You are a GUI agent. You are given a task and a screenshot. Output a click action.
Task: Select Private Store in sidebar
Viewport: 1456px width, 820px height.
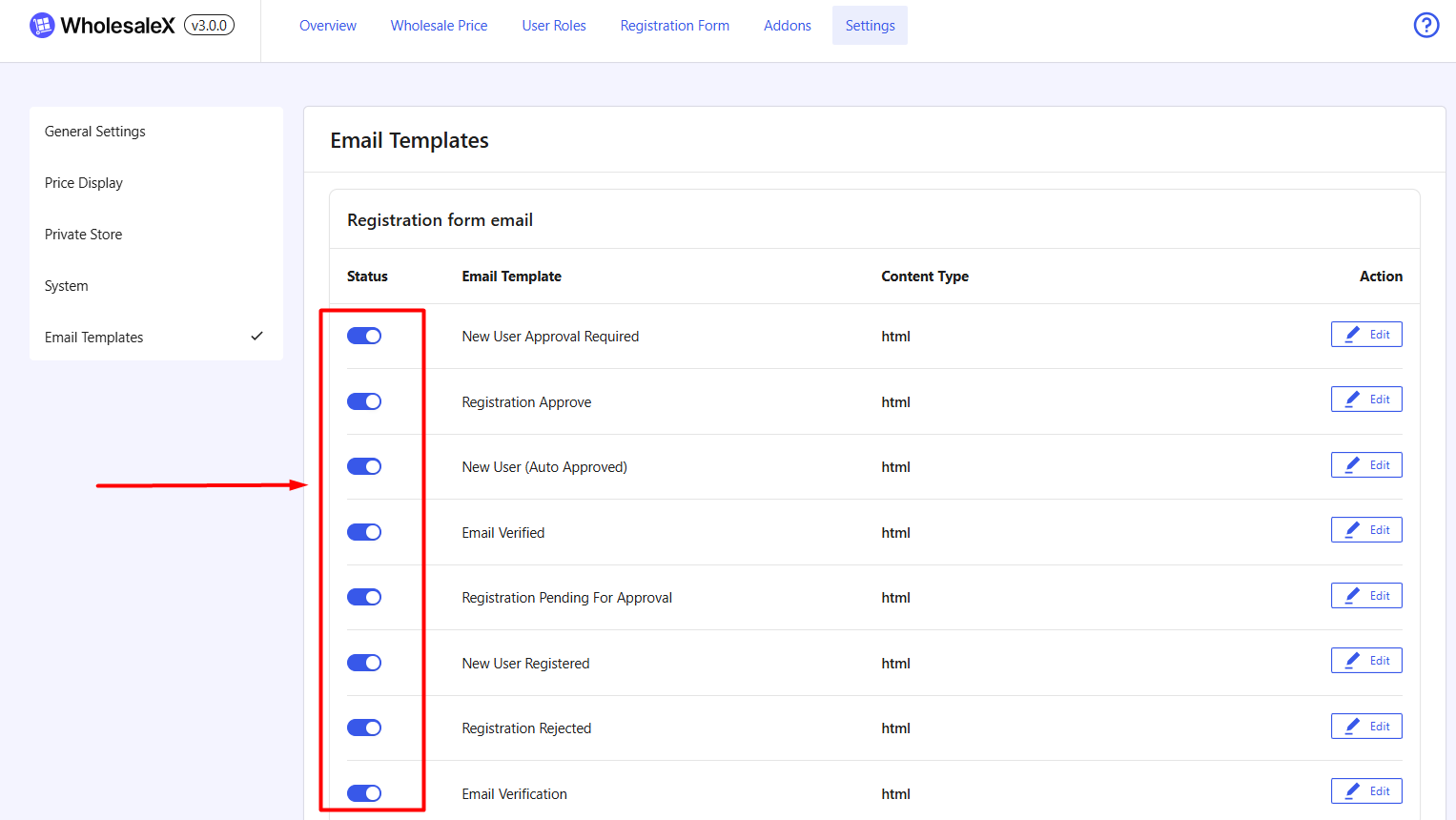[x=156, y=235]
